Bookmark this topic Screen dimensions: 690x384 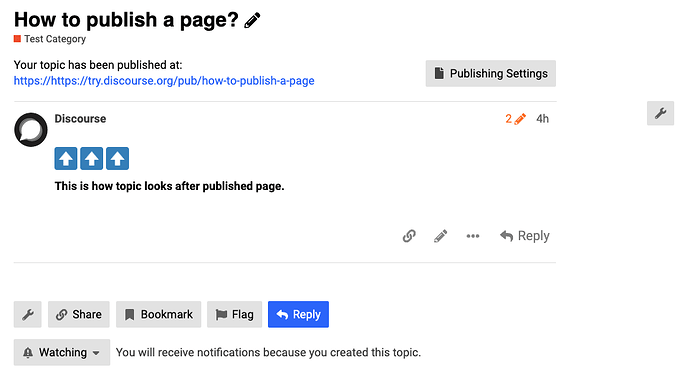pos(158,315)
